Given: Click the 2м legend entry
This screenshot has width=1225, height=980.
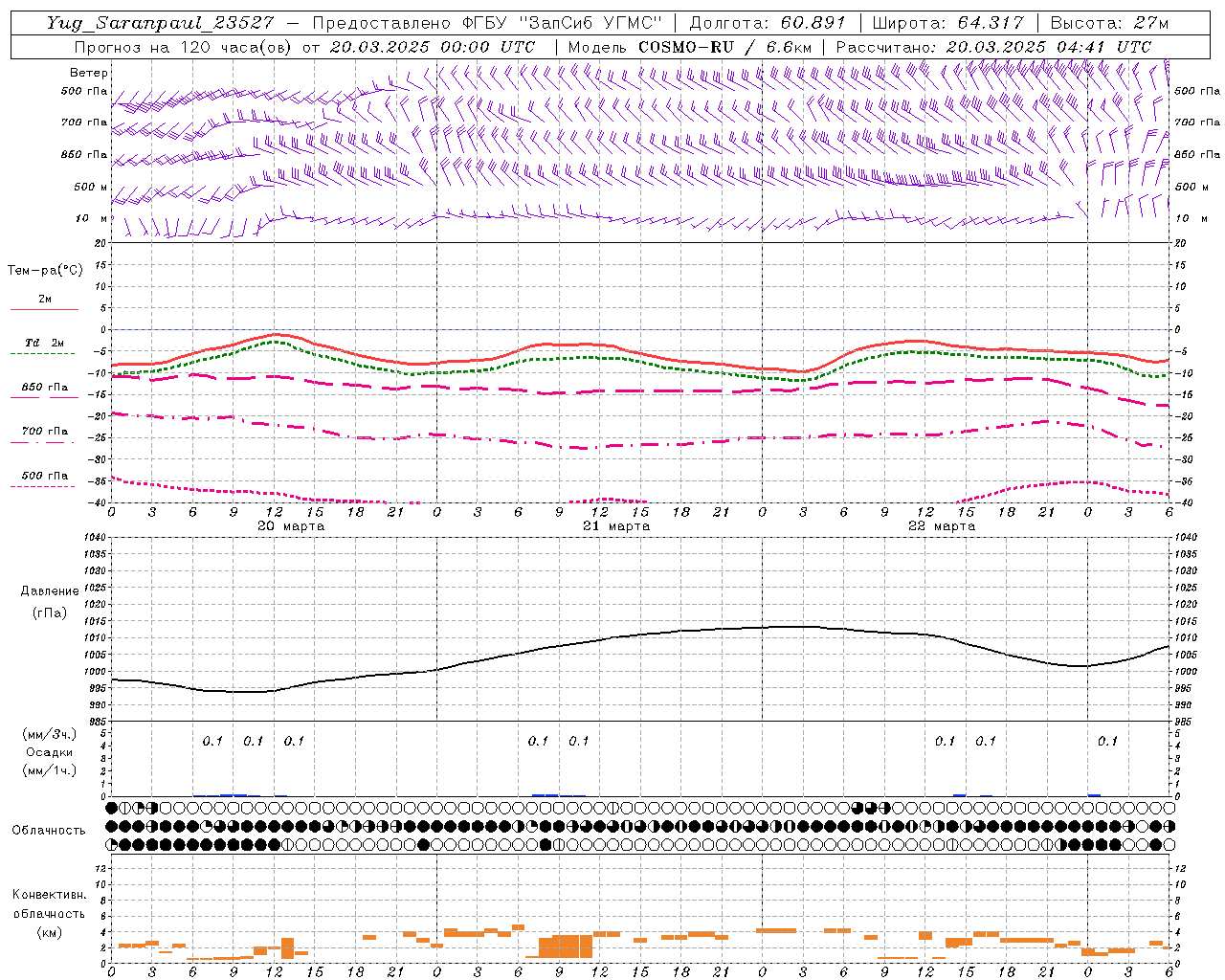Looking at the screenshot, I should pos(45,299).
